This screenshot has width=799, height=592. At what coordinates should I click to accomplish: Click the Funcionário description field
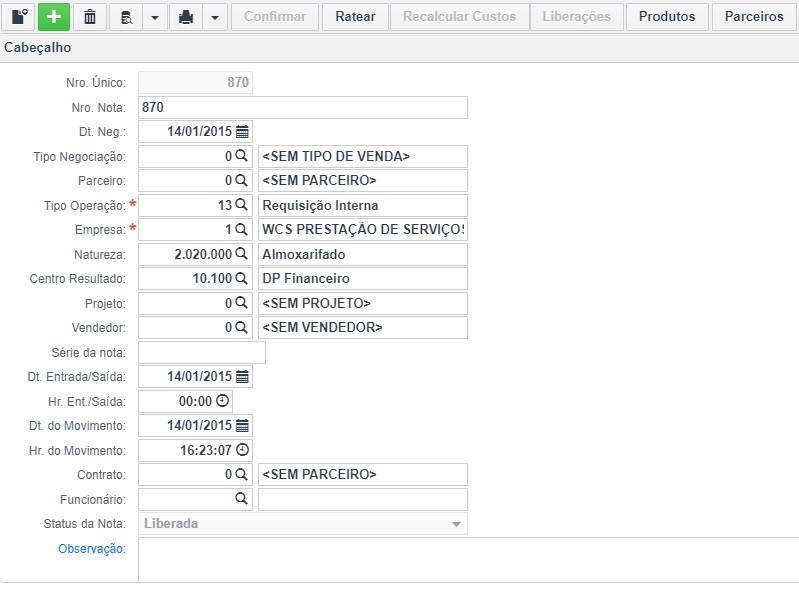tap(363, 499)
